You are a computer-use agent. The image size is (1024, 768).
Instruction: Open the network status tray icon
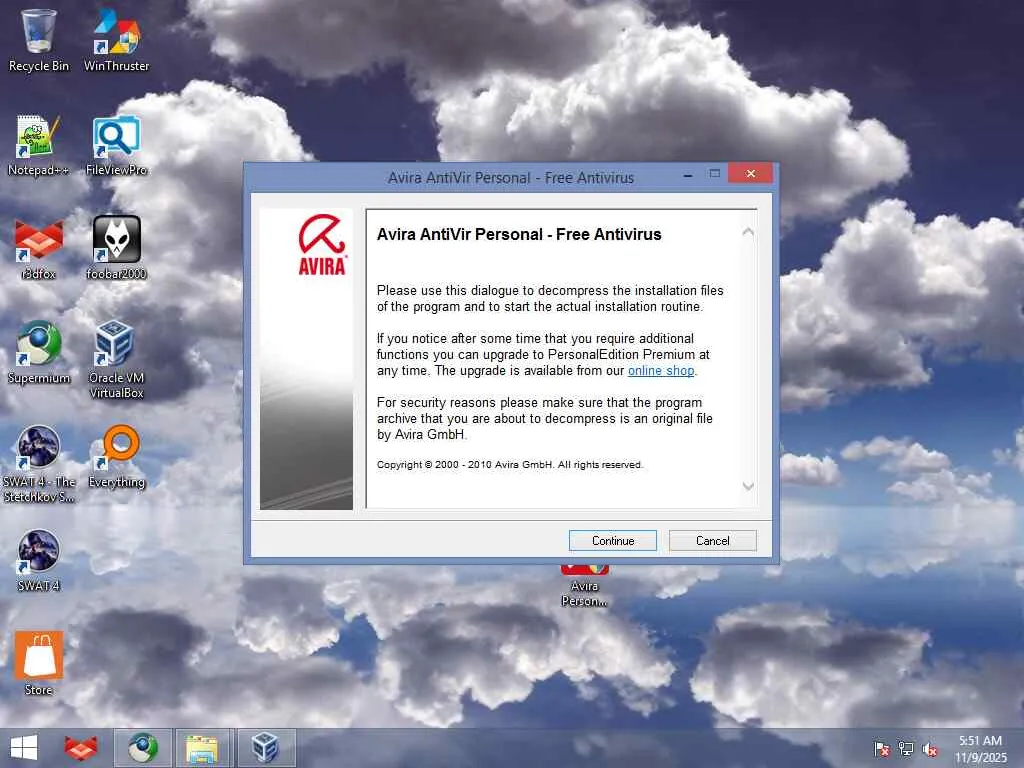(906, 748)
